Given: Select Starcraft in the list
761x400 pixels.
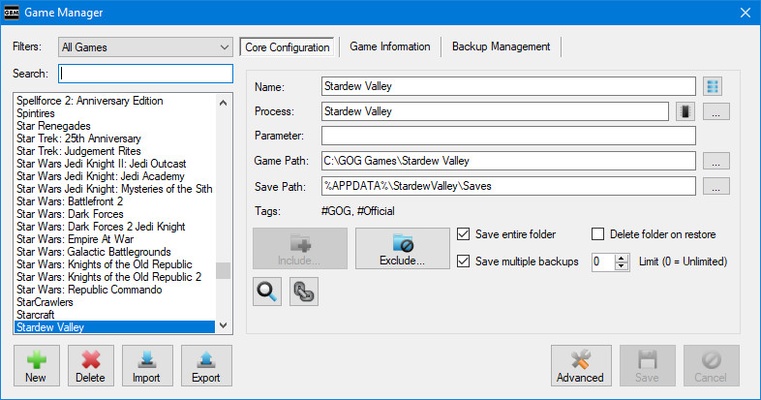Looking at the screenshot, I should (x=115, y=315).
